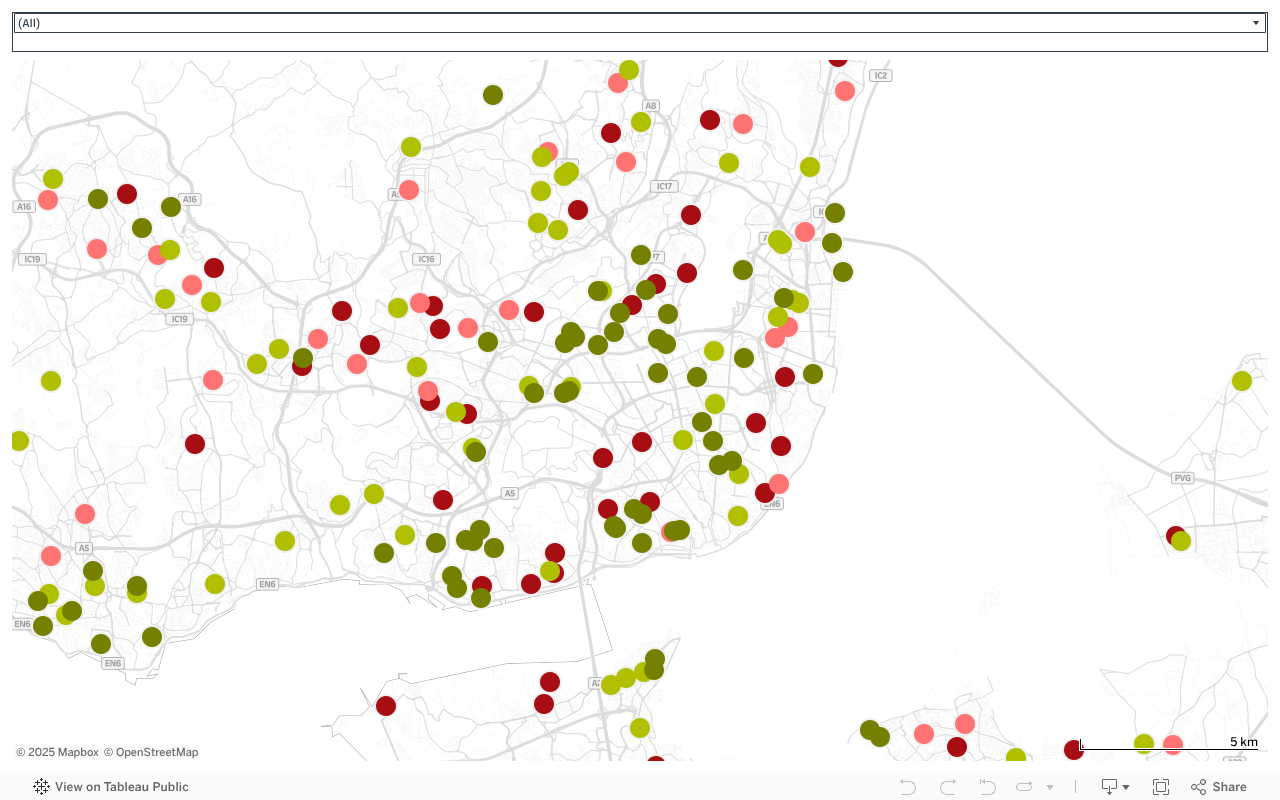The width and height of the screenshot is (1280, 800).
Task: Click the 5 km map scale bar
Action: 1168,745
